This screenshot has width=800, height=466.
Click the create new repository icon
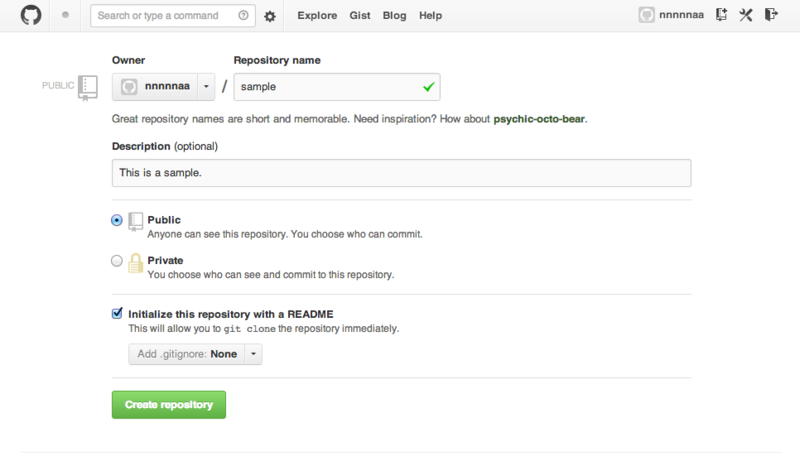point(721,15)
